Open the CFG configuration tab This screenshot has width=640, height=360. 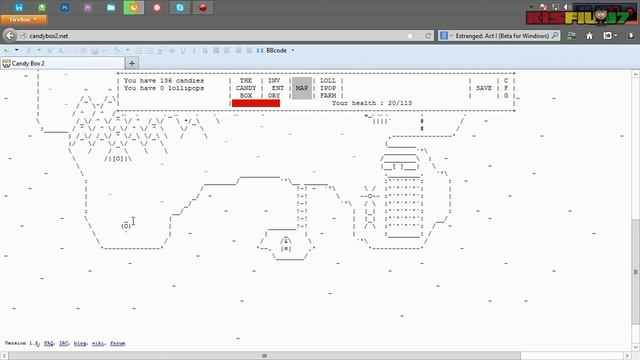coord(506,88)
